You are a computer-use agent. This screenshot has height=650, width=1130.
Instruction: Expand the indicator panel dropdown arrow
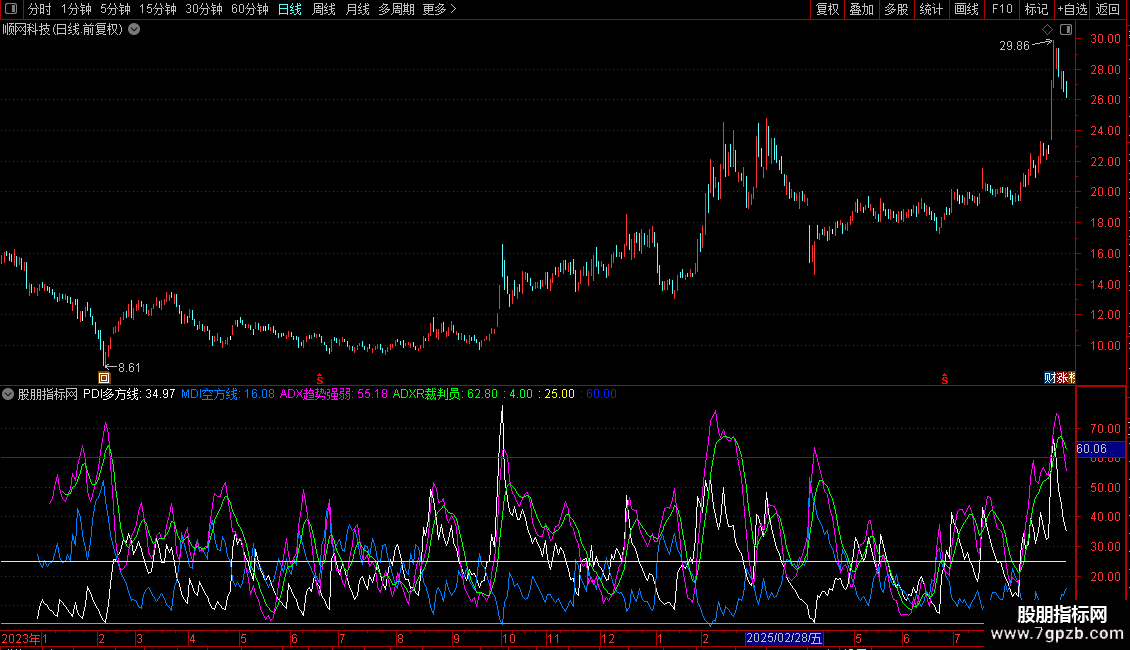tap(8, 394)
